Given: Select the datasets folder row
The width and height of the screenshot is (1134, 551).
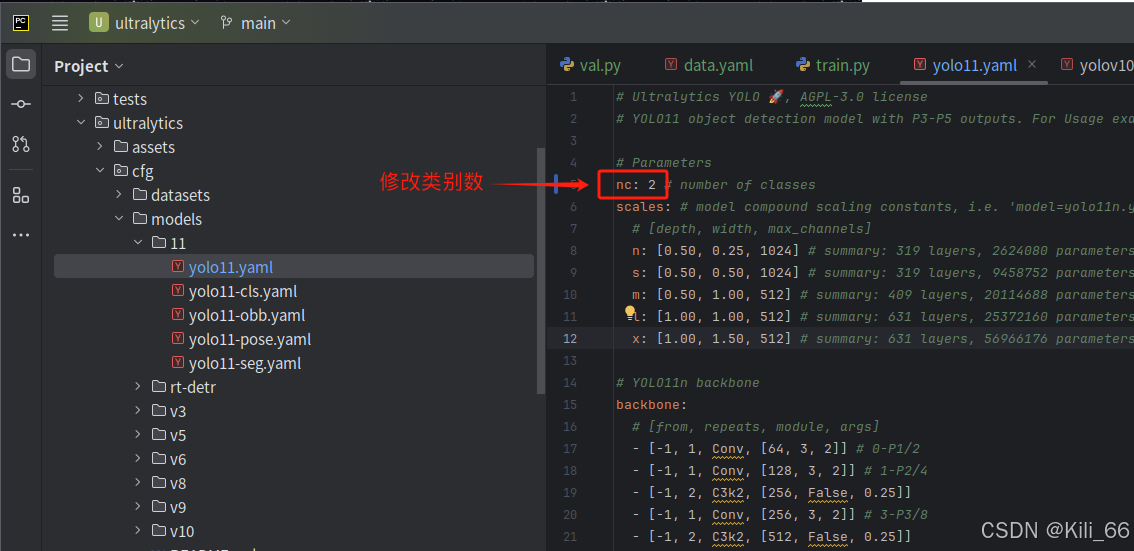Looking at the screenshot, I should pos(294,195).
